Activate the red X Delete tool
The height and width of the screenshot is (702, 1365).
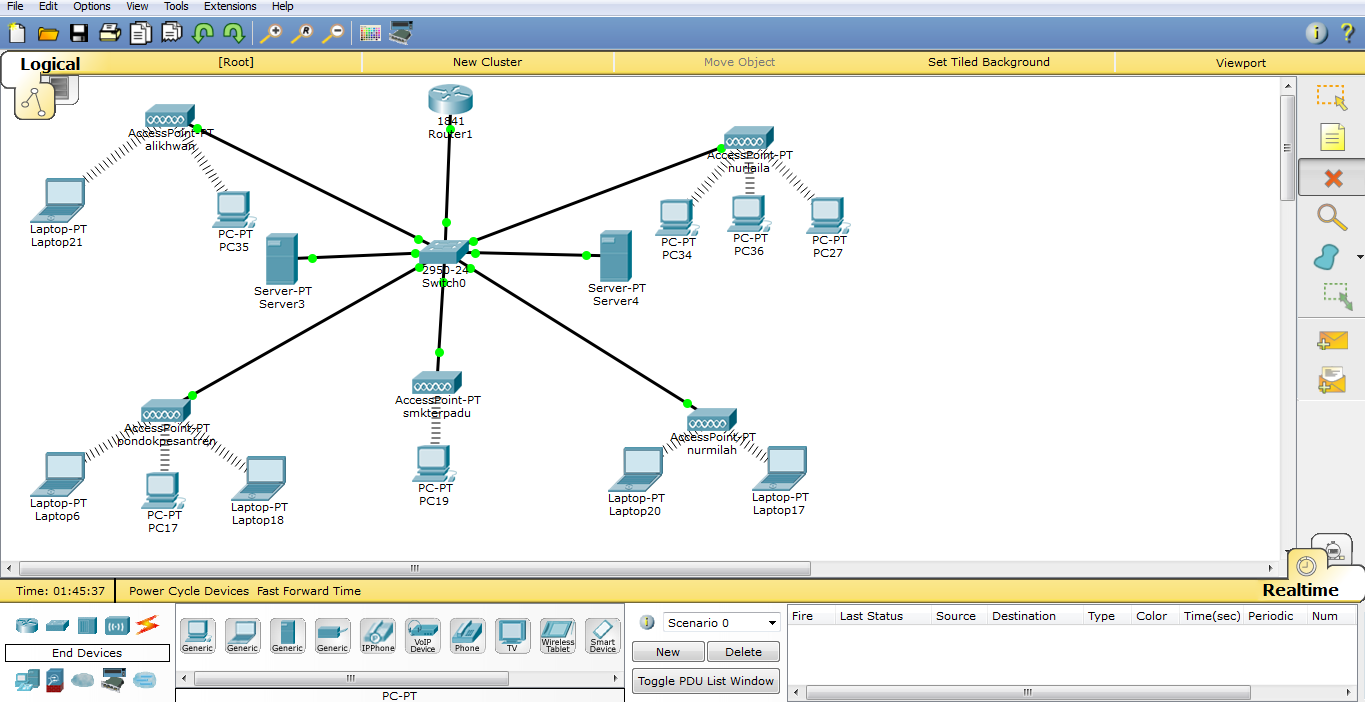click(1331, 178)
